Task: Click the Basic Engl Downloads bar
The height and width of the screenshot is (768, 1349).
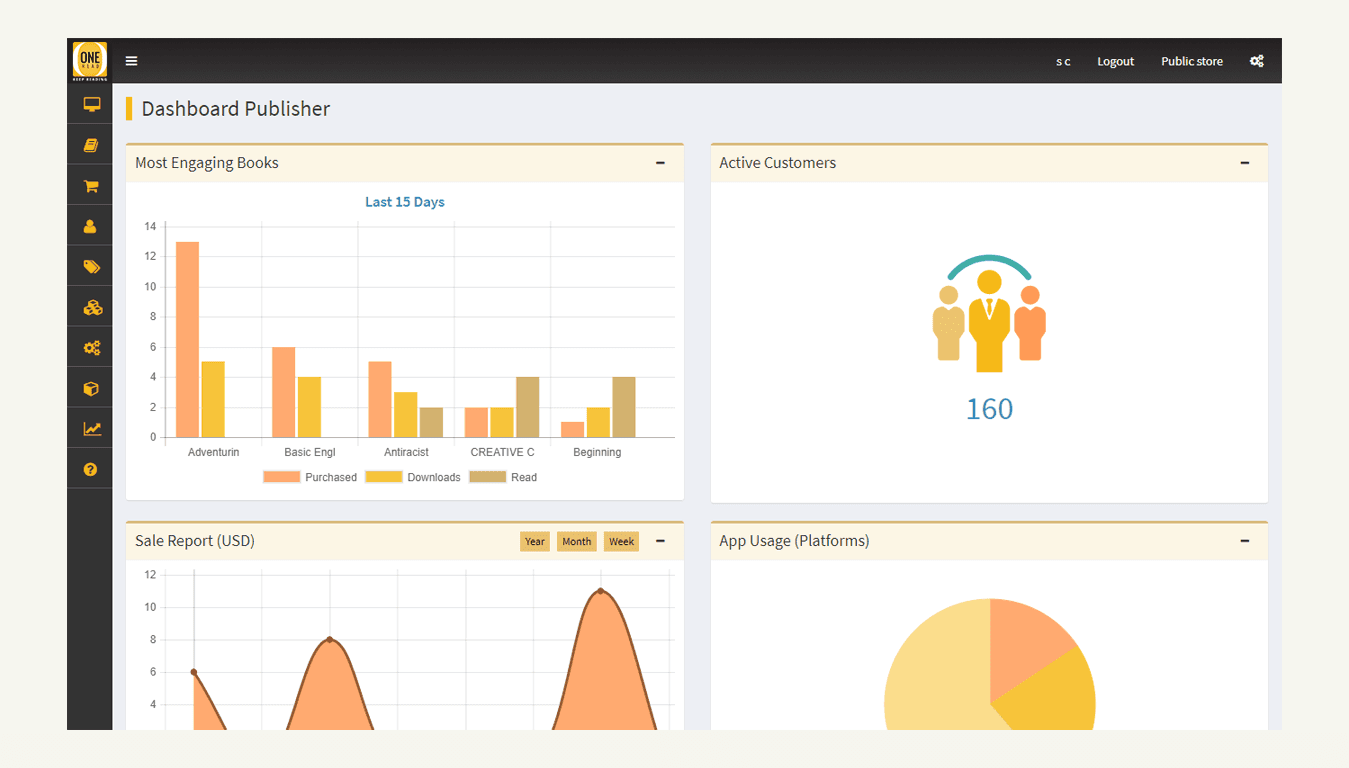Action: [309, 407]
